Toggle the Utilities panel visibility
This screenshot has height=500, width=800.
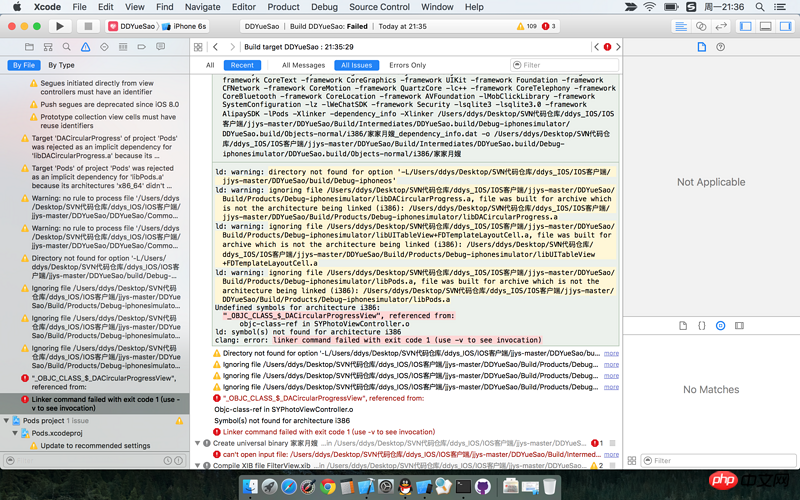[x=785, y=26]
